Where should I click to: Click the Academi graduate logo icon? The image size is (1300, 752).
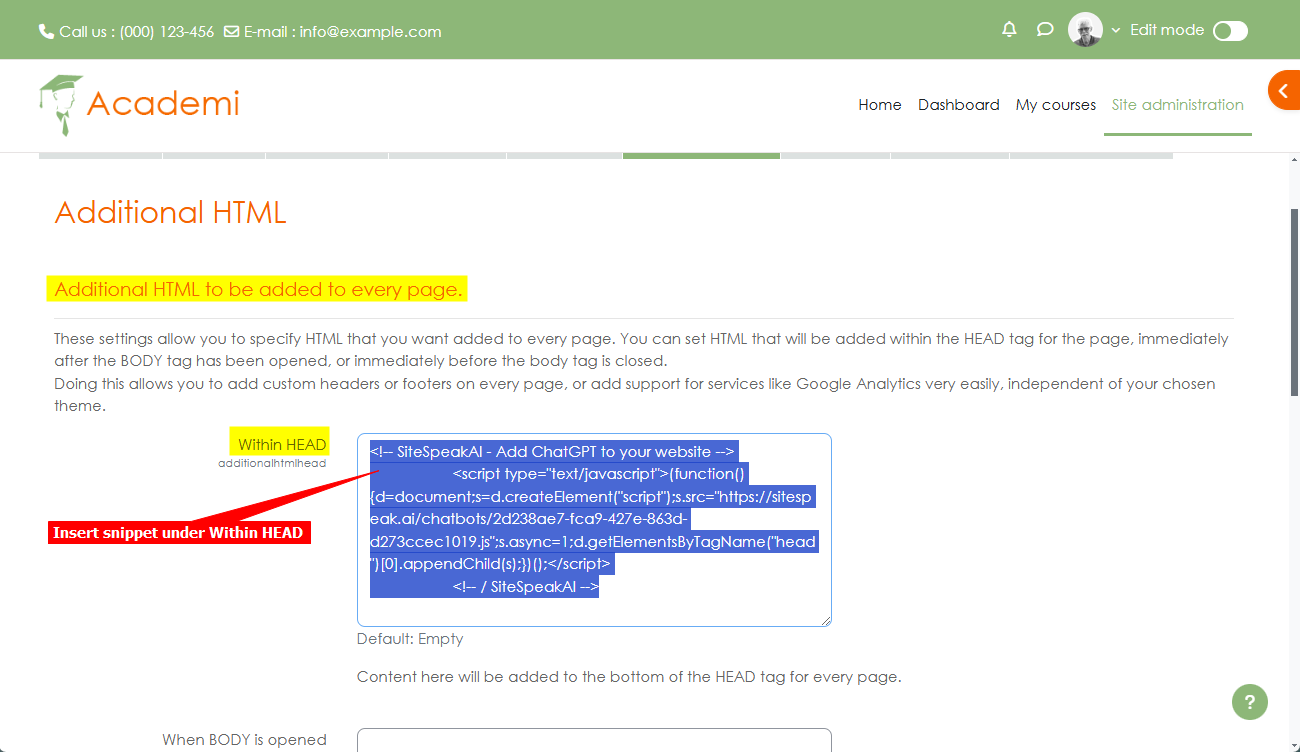pyautogui.click(x=61, y=105)
